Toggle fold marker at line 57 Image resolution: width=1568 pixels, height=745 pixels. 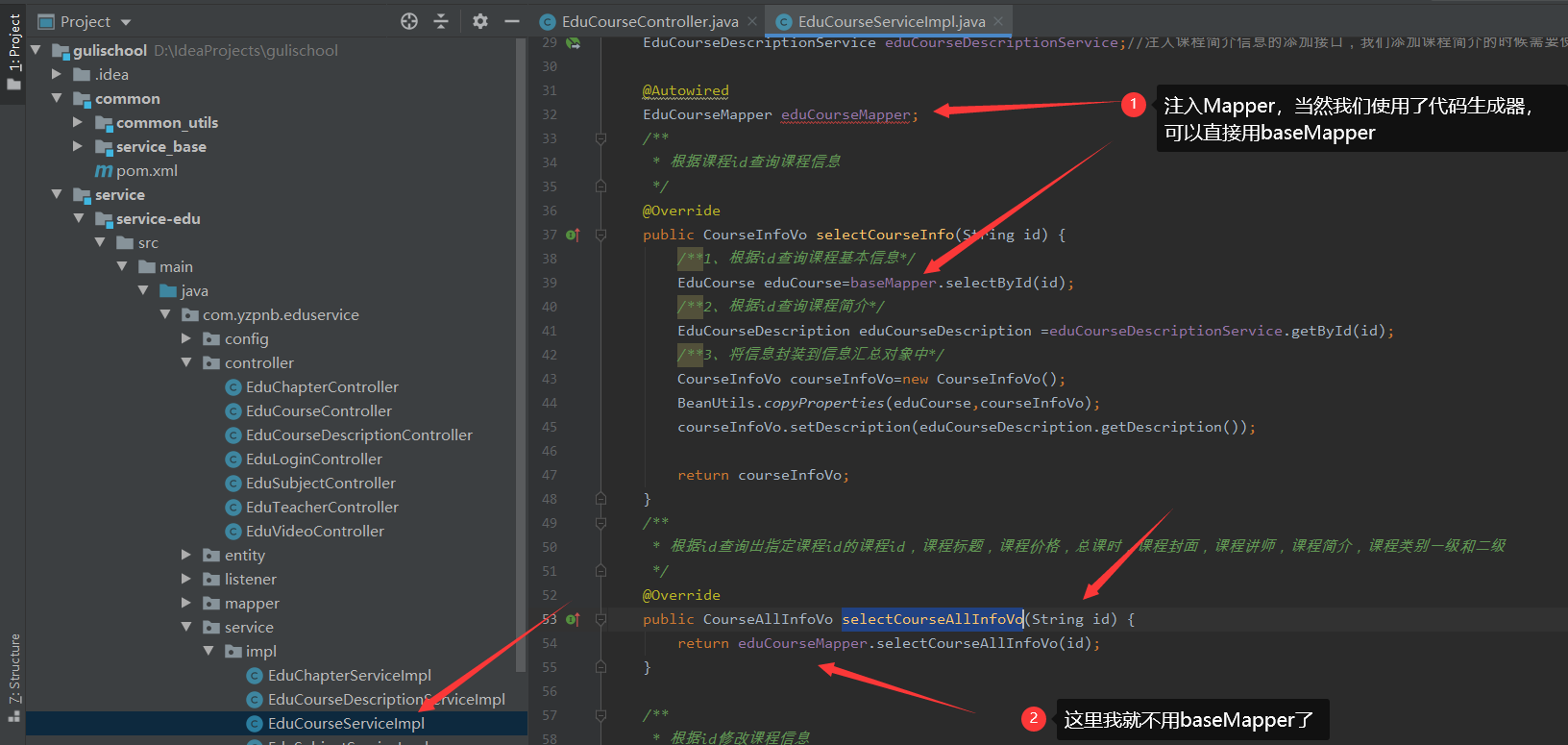pyautogui.click(x=600, y=715)
